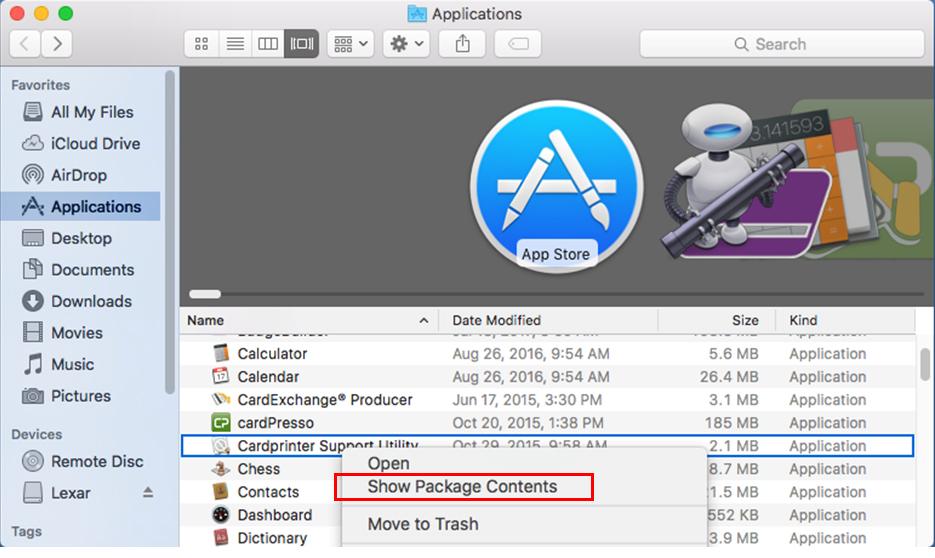Viewport: 935px width, 558px height.
Task: Switch to column view in toolbar
Action: click(268, 44)
